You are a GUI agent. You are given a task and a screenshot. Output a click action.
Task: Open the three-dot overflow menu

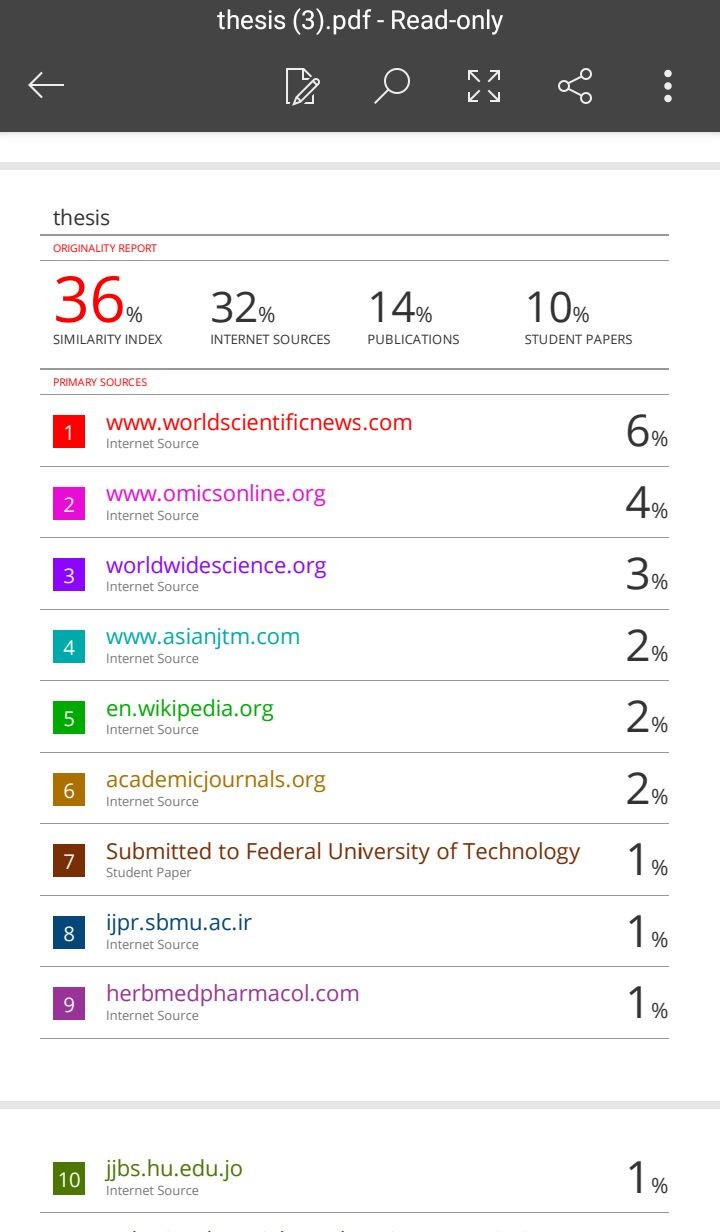point(668,86)
